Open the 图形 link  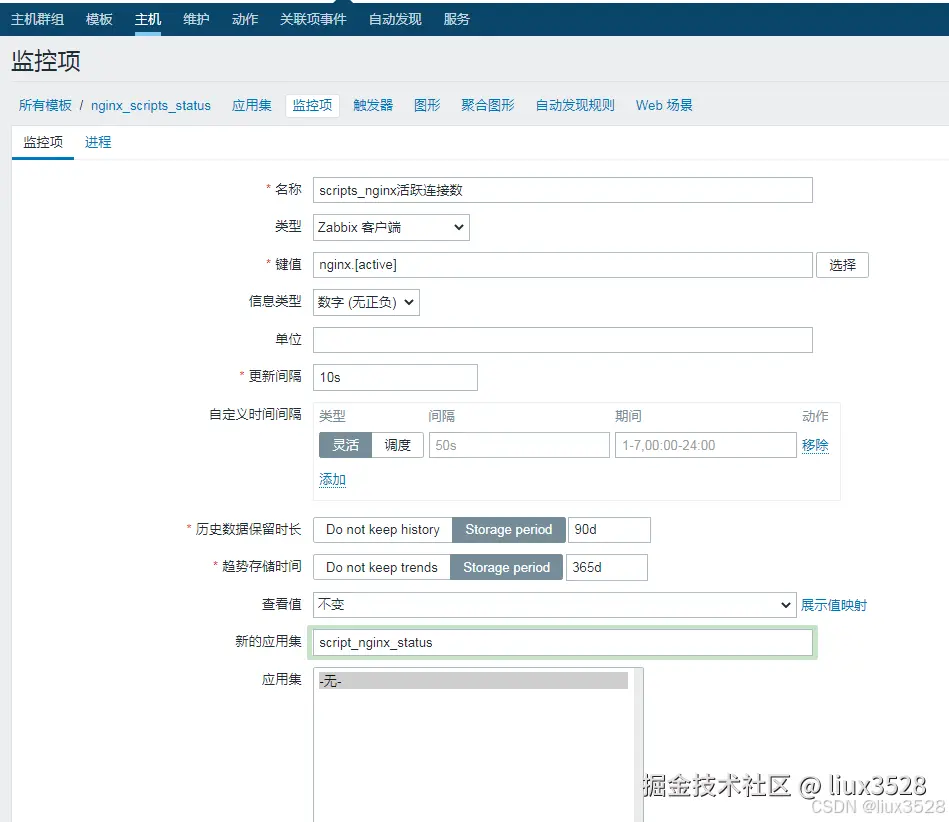(427, 105)
